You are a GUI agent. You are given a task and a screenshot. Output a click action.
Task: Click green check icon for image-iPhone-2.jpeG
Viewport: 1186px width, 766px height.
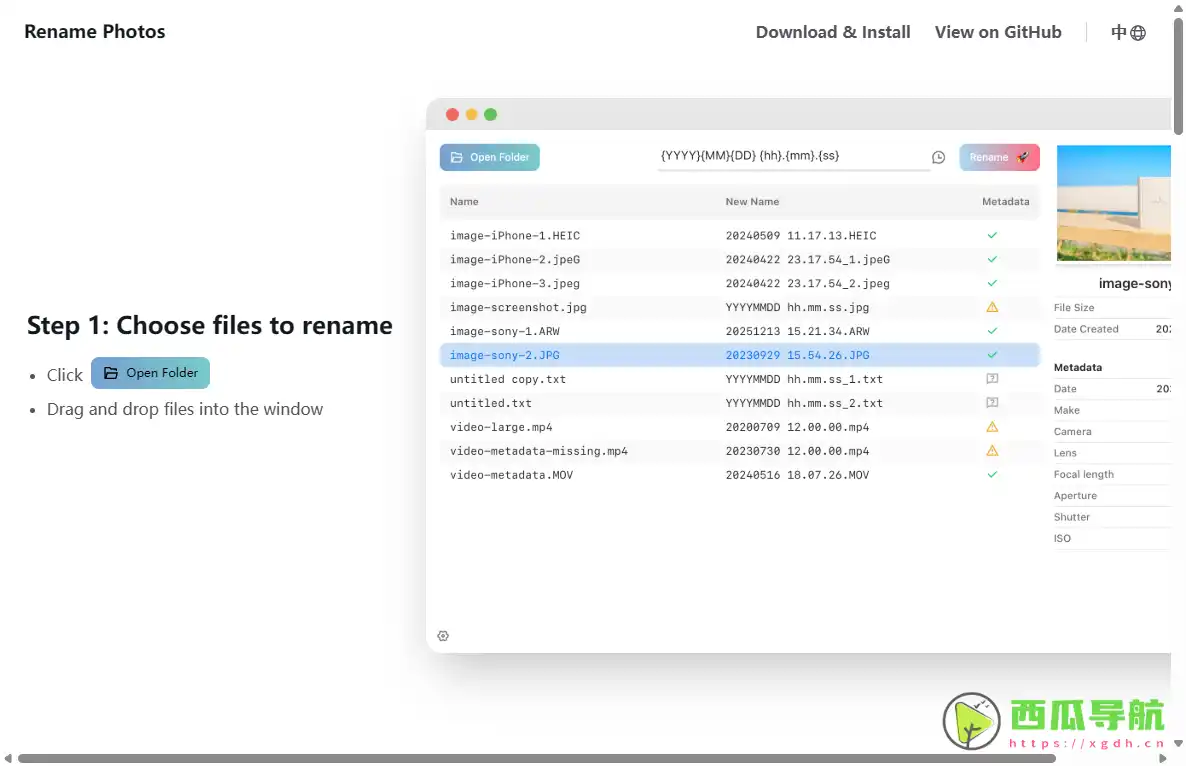[x=992, y=259]
